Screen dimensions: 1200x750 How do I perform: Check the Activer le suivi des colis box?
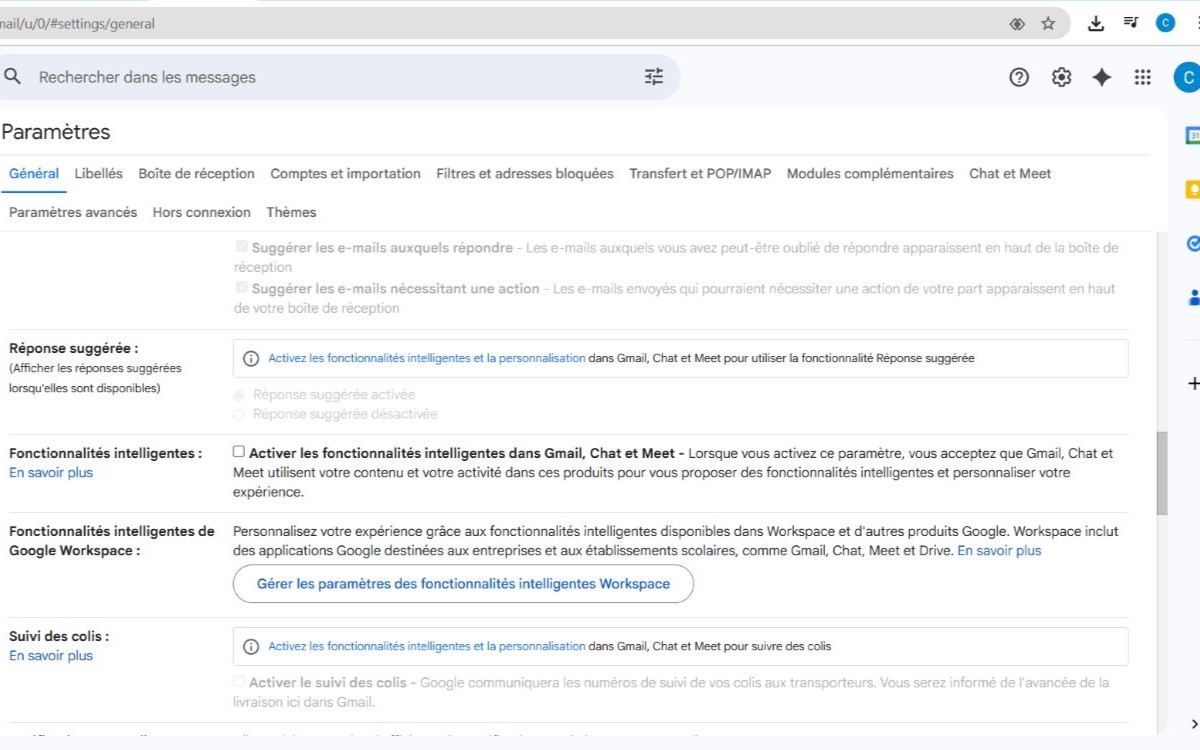[238, 681]
